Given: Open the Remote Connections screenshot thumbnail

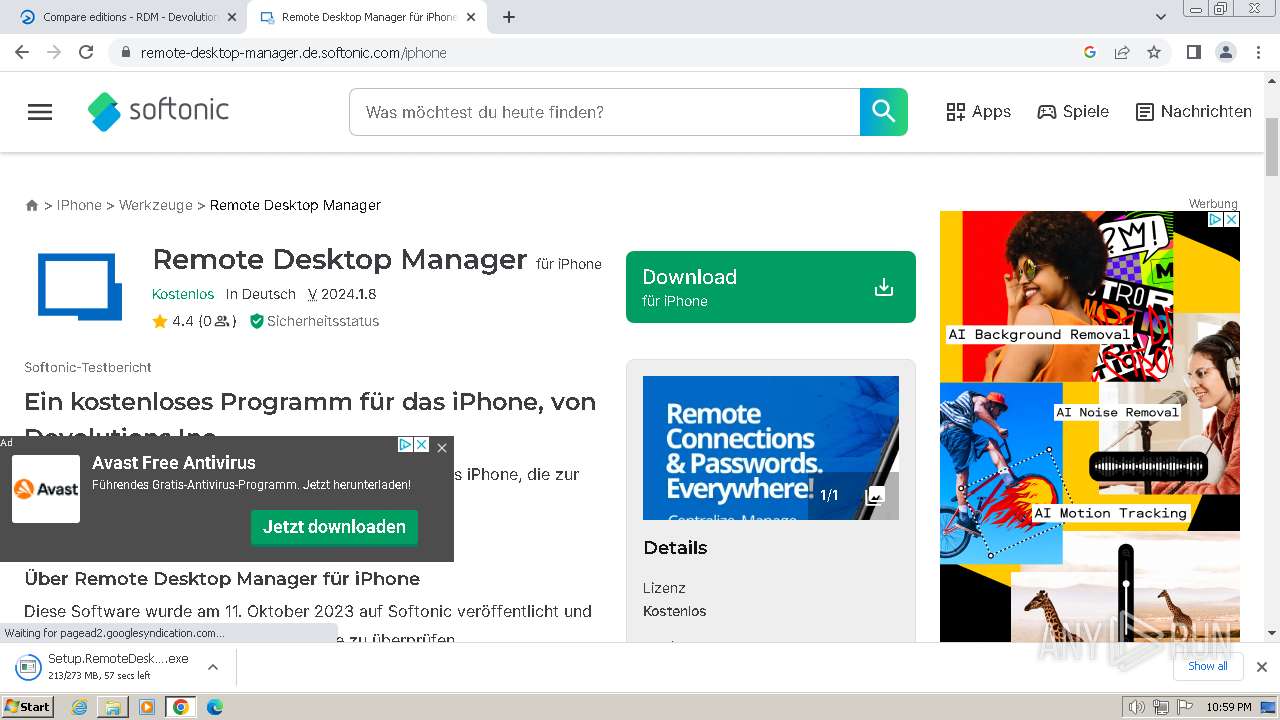Looking at the screenshot, I should (770, 448).
